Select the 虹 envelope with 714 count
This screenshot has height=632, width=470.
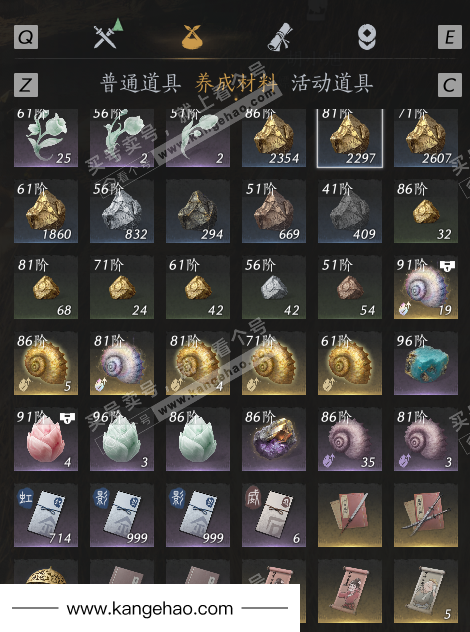tap(46, 515)
